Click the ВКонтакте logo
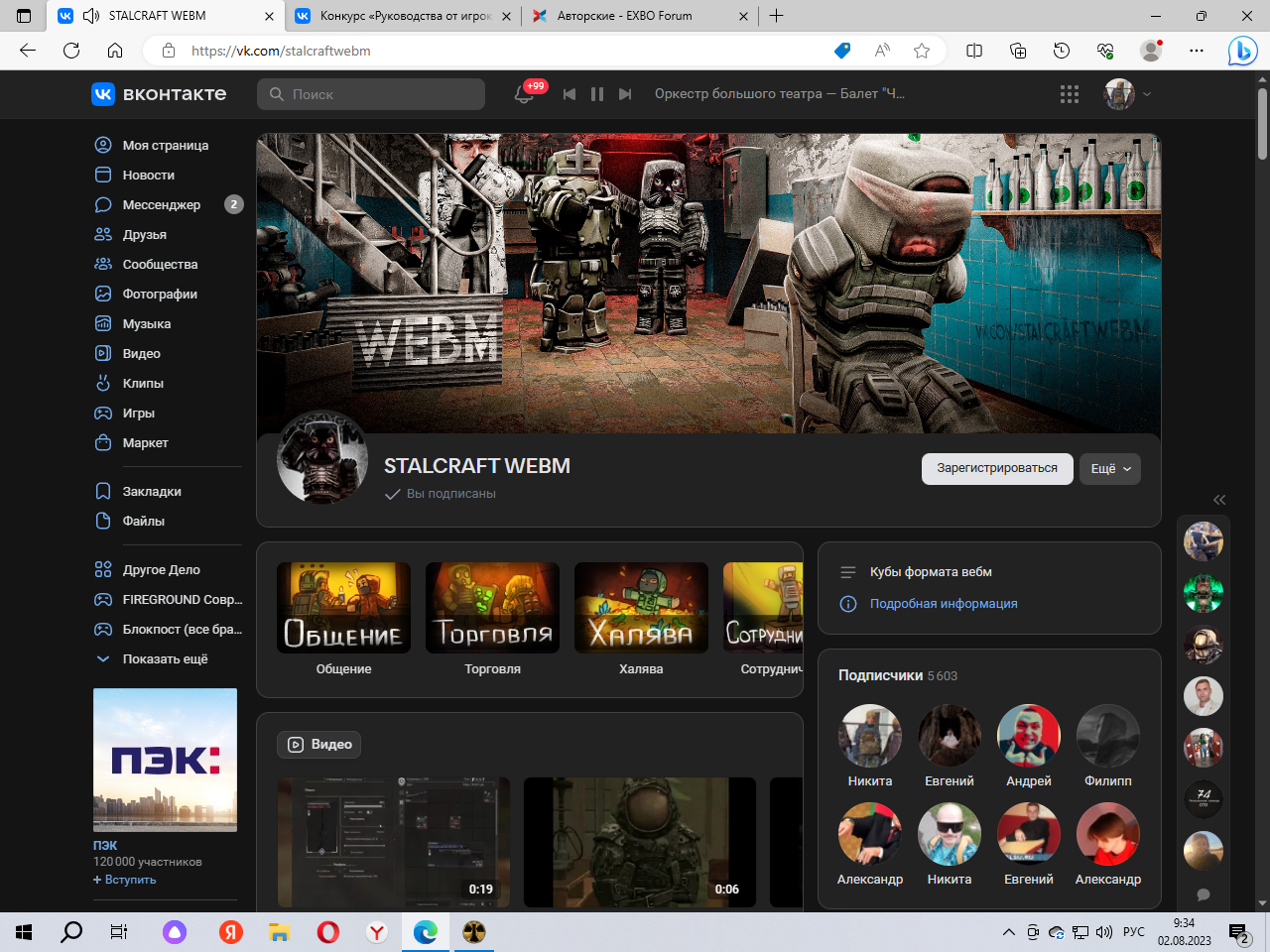 point(159,94)
